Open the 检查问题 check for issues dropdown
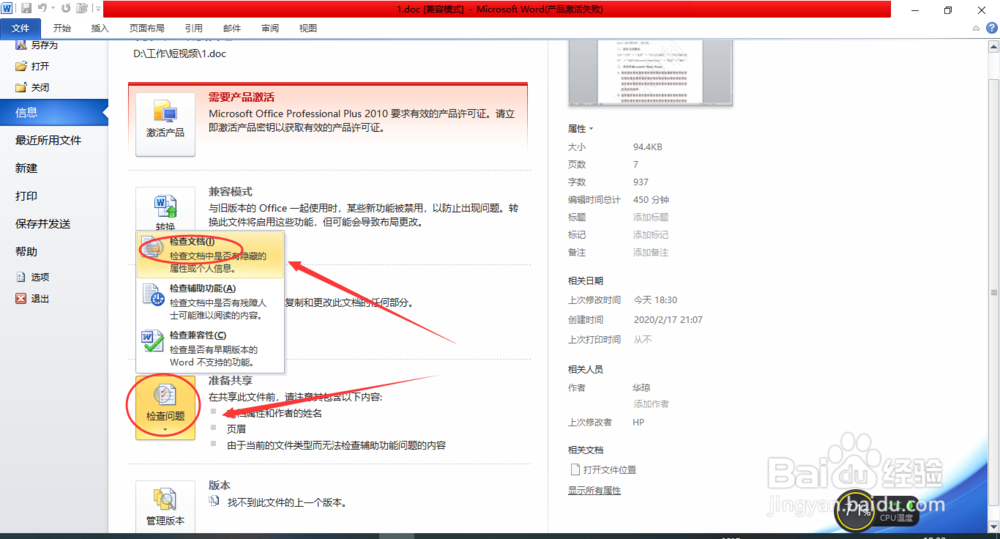Screen dimensions: 1000x539 (165, 408)
